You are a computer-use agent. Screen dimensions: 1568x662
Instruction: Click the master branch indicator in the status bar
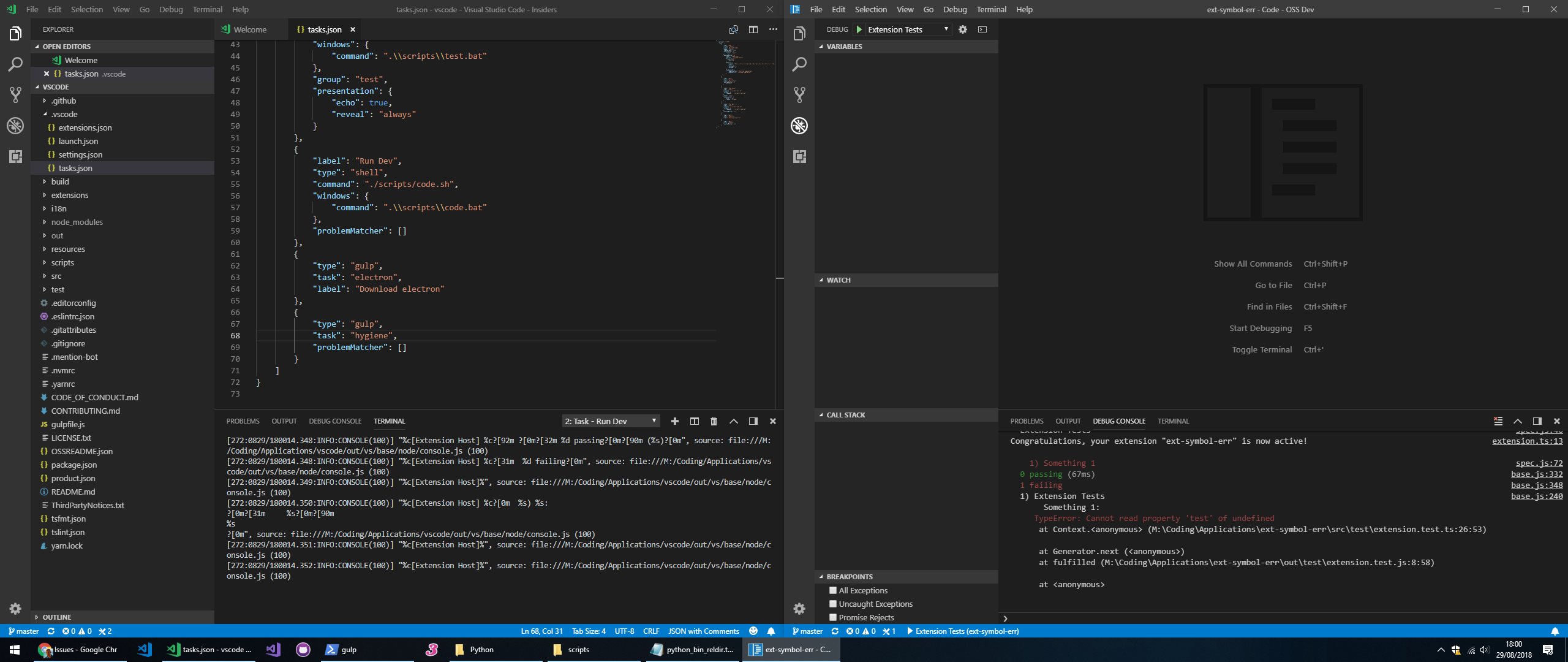click(x=24, y=631)
